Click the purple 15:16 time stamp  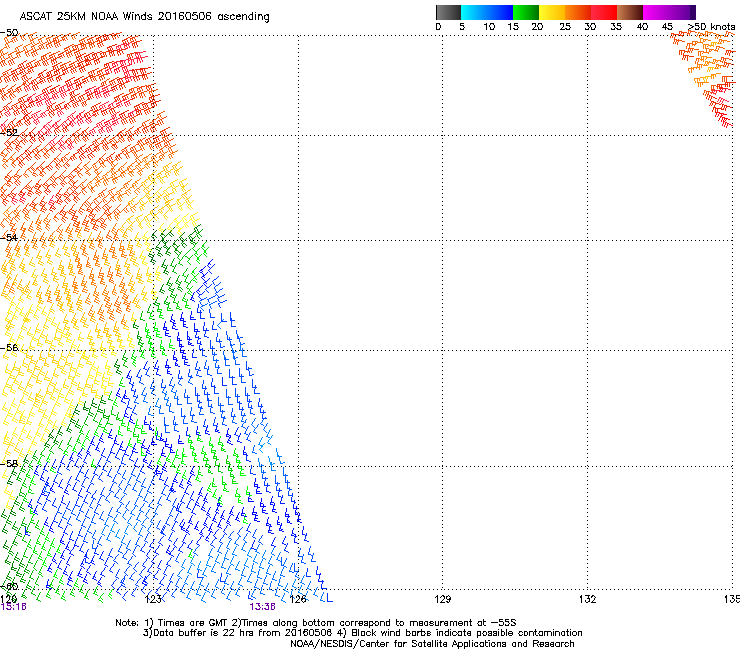[13, 607]
